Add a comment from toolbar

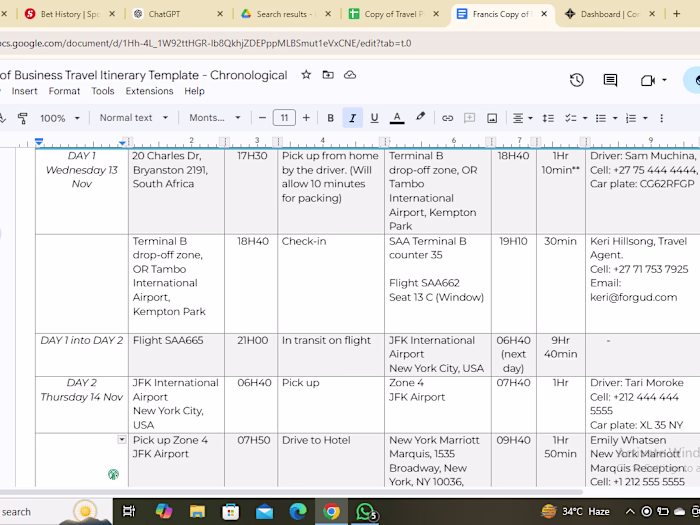(x=469, y=118)
